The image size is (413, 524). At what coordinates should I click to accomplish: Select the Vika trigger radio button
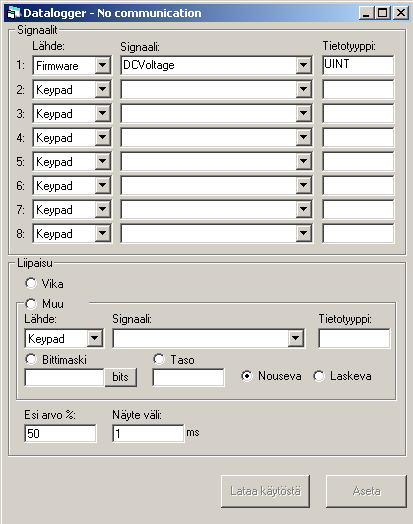pos(31,283)
